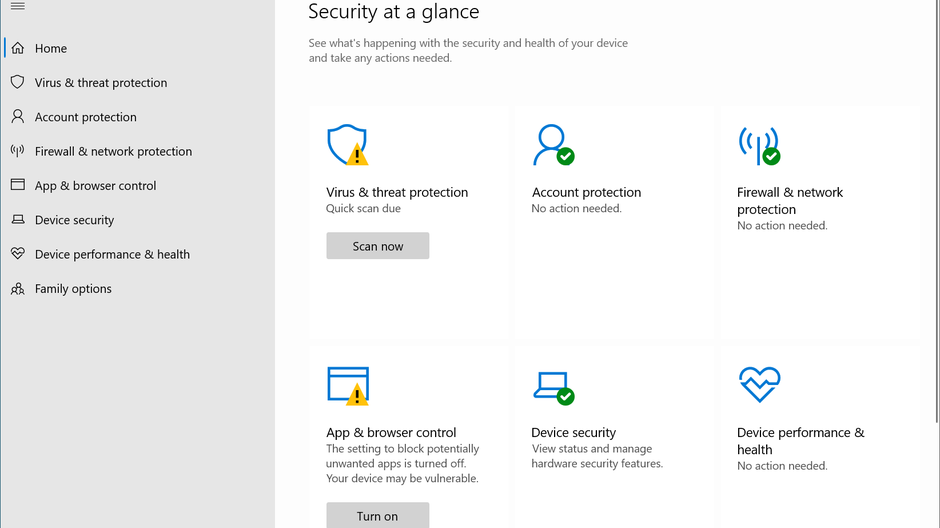Click the hamburger menu icon
Viewport: 940px width, 528px height.
click(17, 6)
